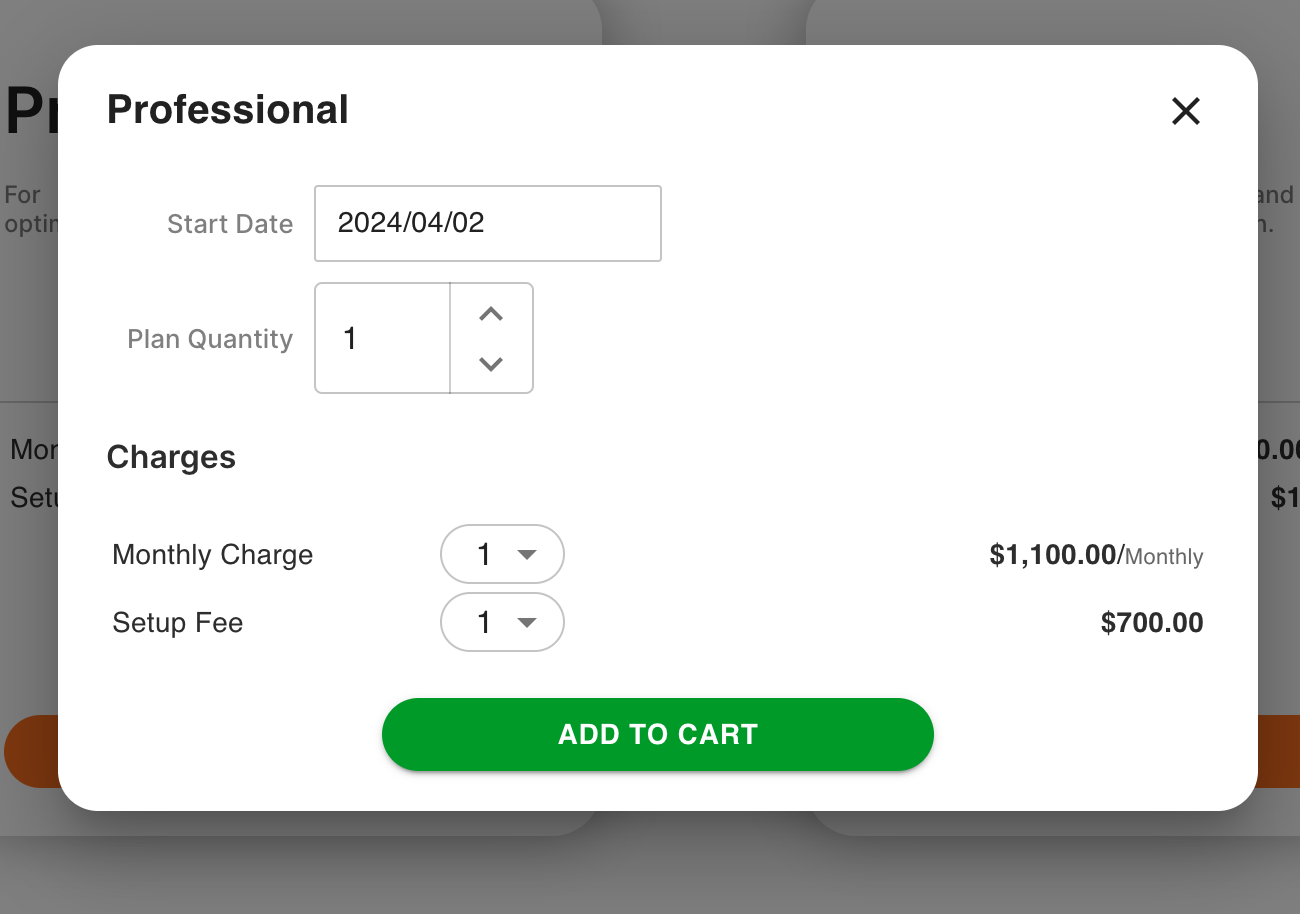The width and height of the screenshot is (1300, 914).
Task: Select the $700.00 setup fee amount
Action: click(1152, 623)
